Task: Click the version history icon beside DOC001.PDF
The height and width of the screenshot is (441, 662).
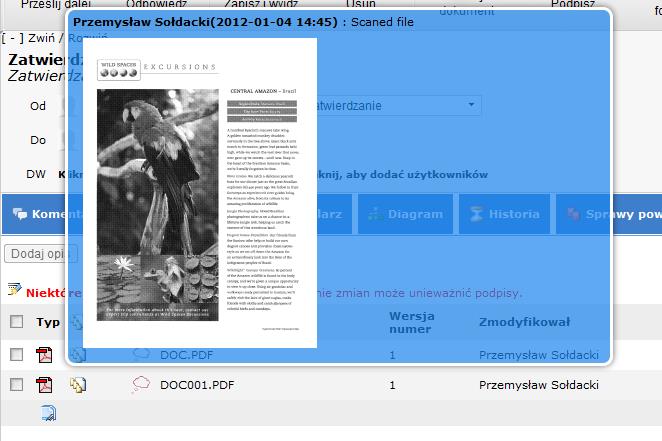Action: 78,384
